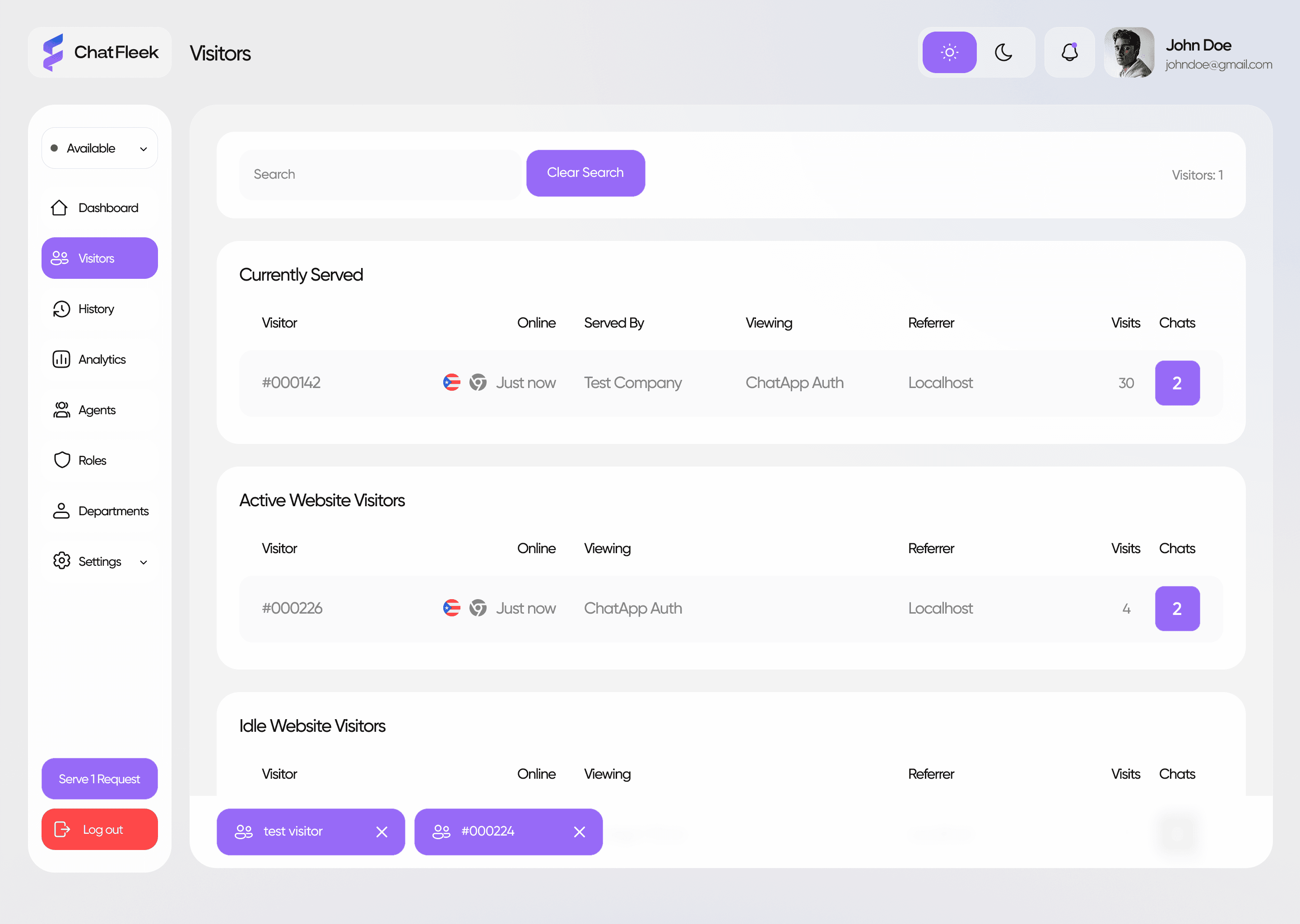Viewport: 1300px width, 924px height.
Task: Open the #000224 chat tab
Action: pyautogui.click(x=508, y=832)
